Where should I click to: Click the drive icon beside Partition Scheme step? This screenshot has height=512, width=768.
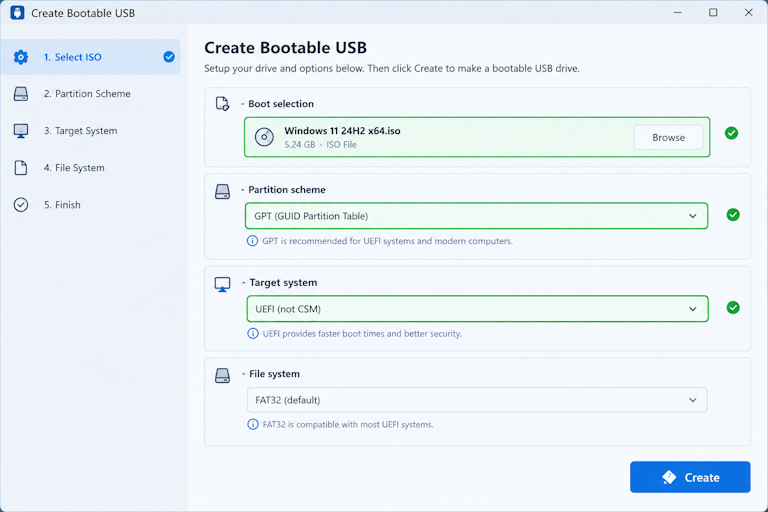[x=21, y=94]
